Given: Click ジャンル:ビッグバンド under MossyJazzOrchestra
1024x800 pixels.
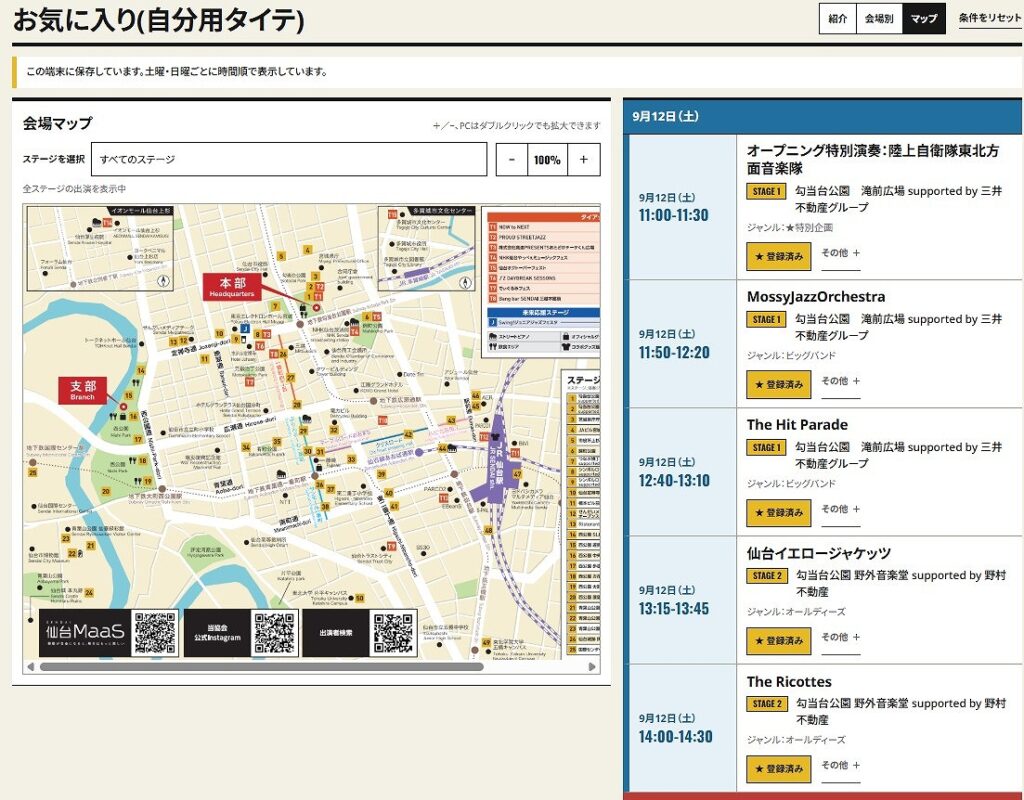Looking at the screenshot, I should click(x=791, y=355).
